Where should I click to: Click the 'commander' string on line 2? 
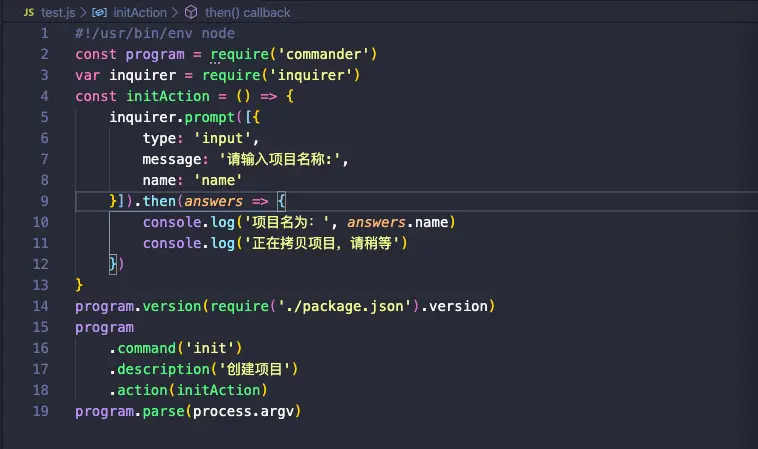[x=323, y=54]
